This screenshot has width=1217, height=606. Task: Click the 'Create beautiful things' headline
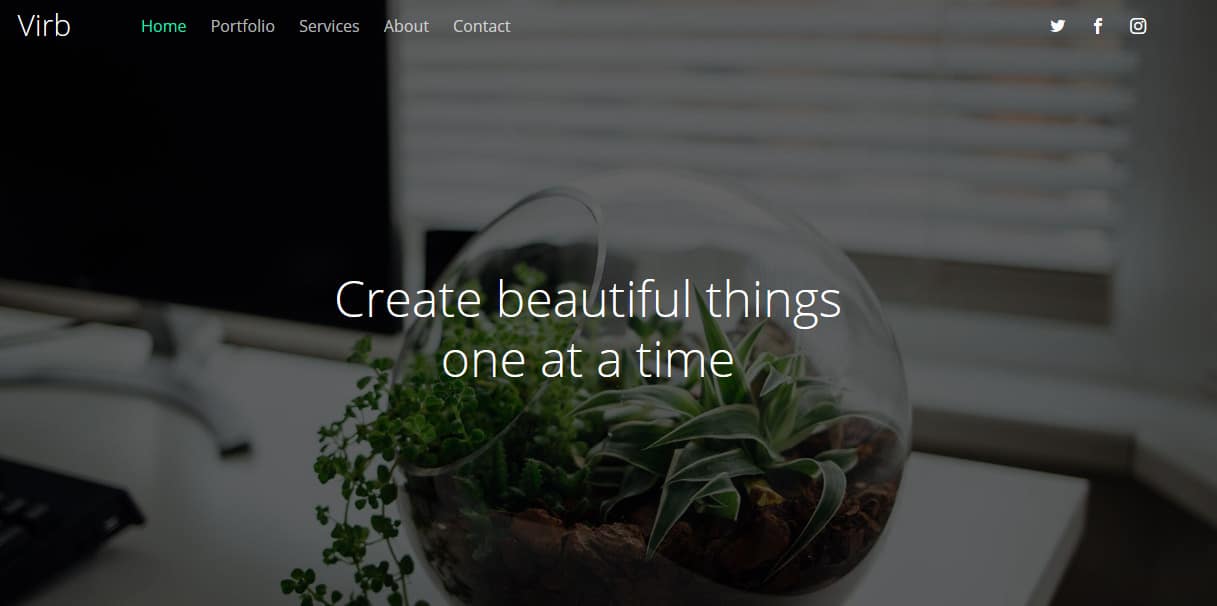tap(588, 300)
